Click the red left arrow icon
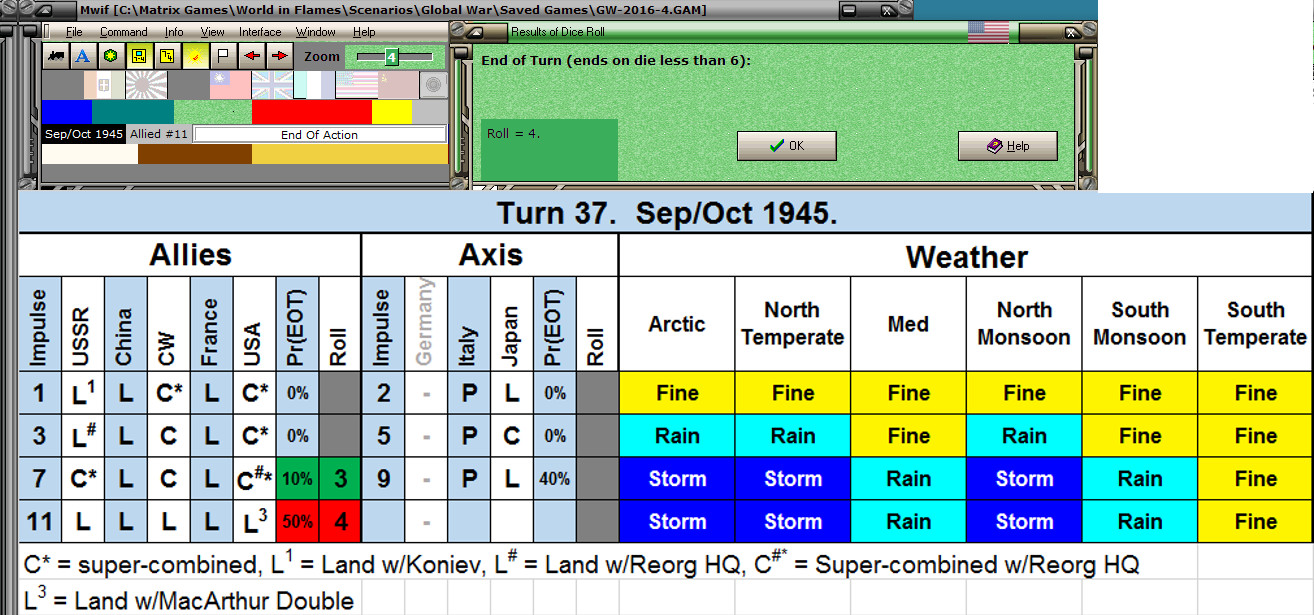 click(x=251, y=57)
